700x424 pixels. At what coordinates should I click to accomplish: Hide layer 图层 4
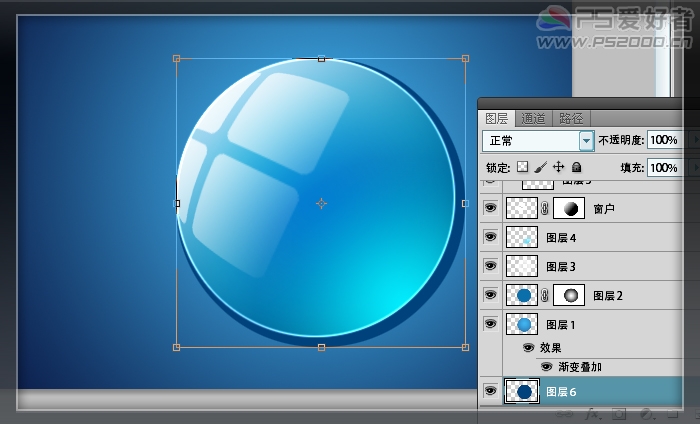click(491, 237)
